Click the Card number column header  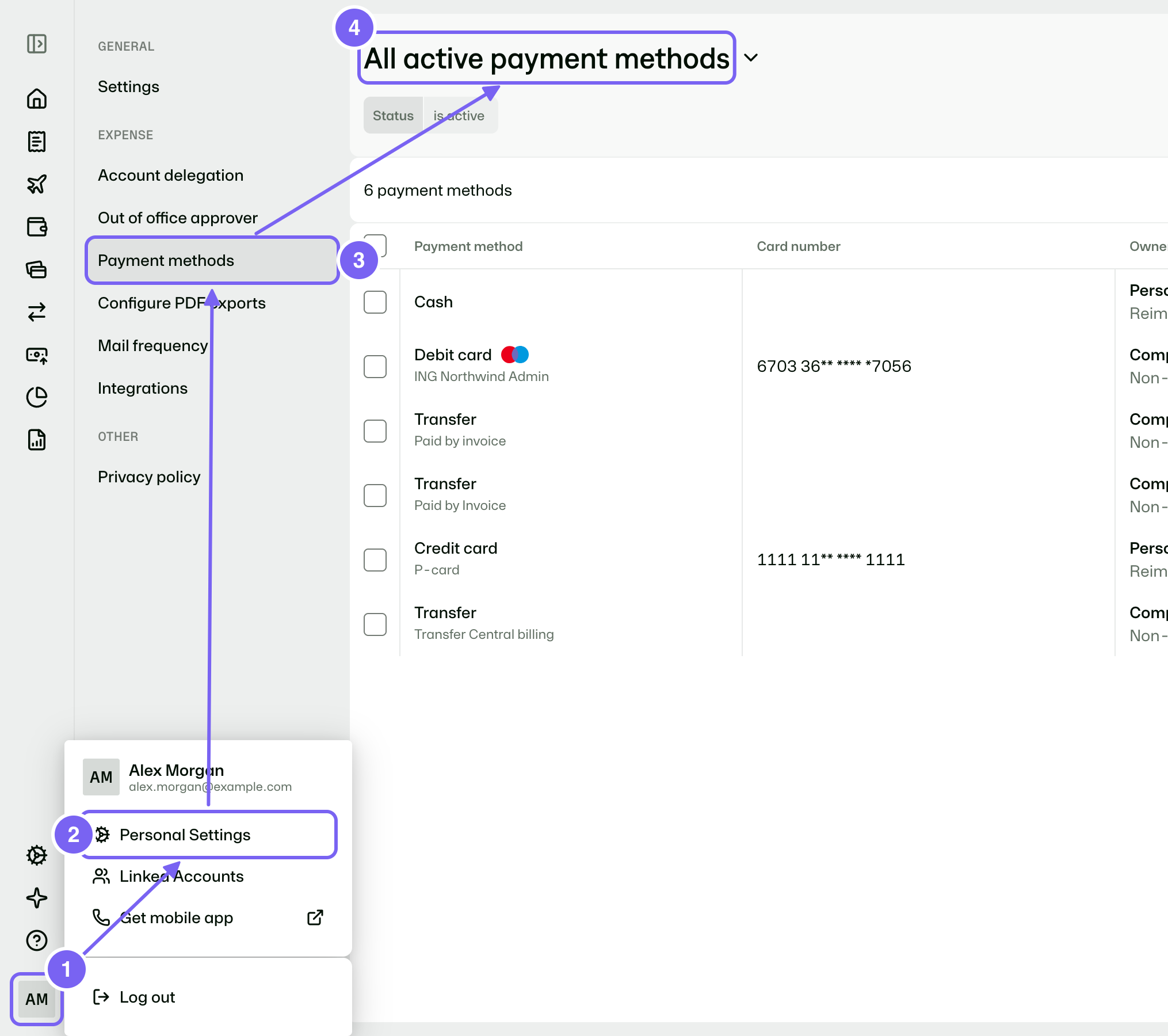point(799,246)
